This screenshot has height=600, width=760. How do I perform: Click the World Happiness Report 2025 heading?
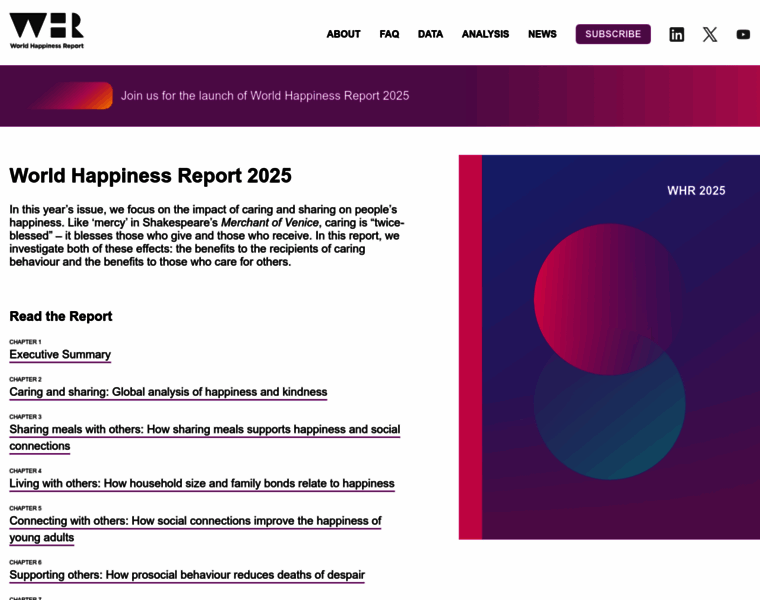pyautogui.click(x=150, y=175)
